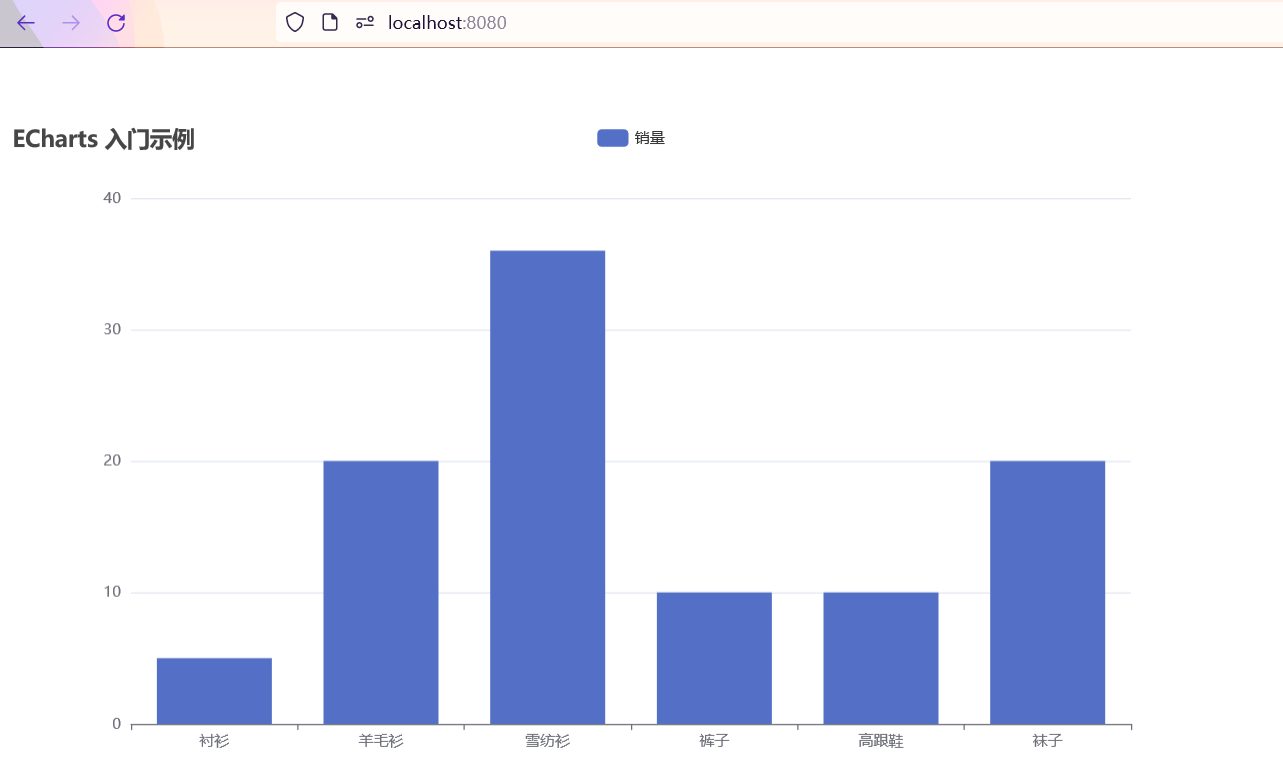Click the page info document icon

(330, 22)
